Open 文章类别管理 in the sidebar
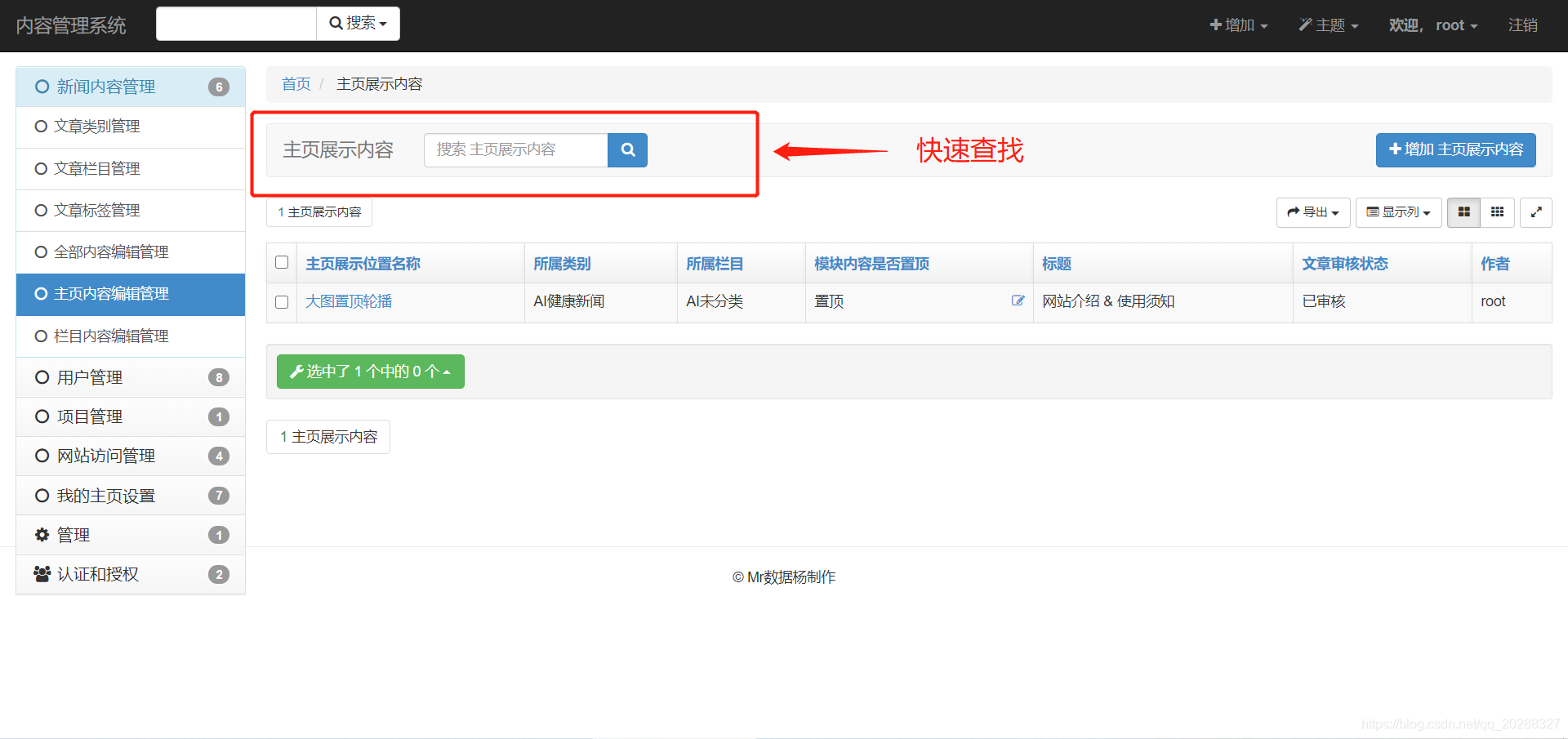This screenshot has width=1568, height=739. click(131, 127)
